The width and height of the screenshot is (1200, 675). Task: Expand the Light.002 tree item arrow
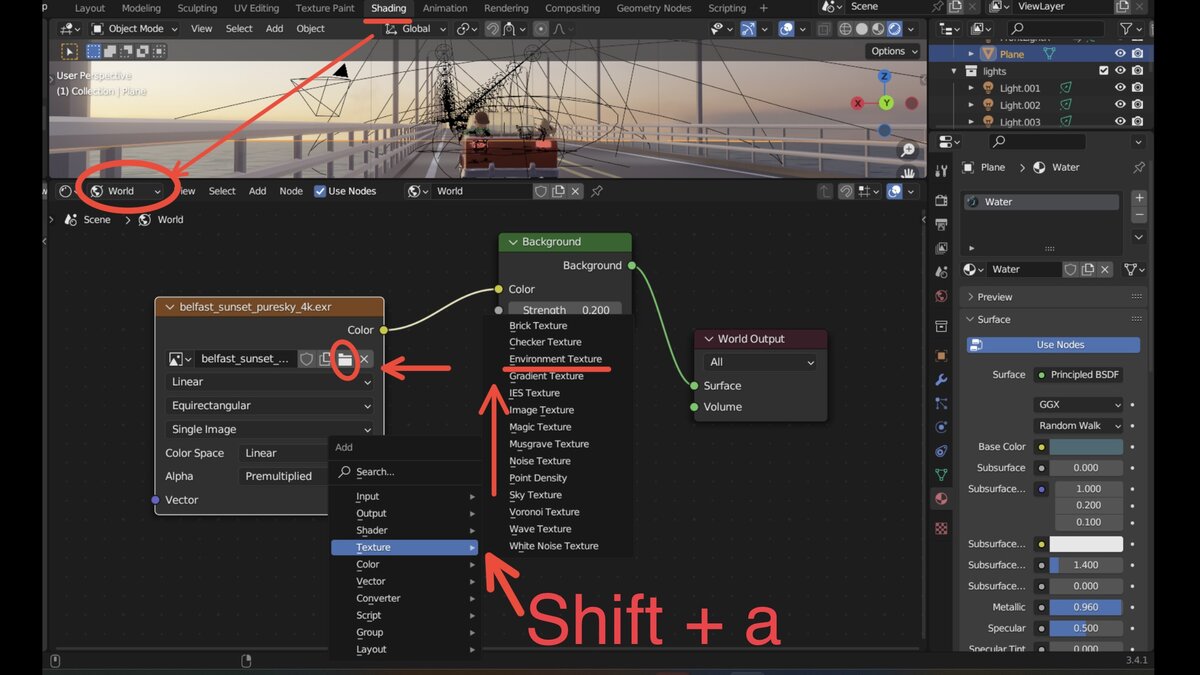971,104
